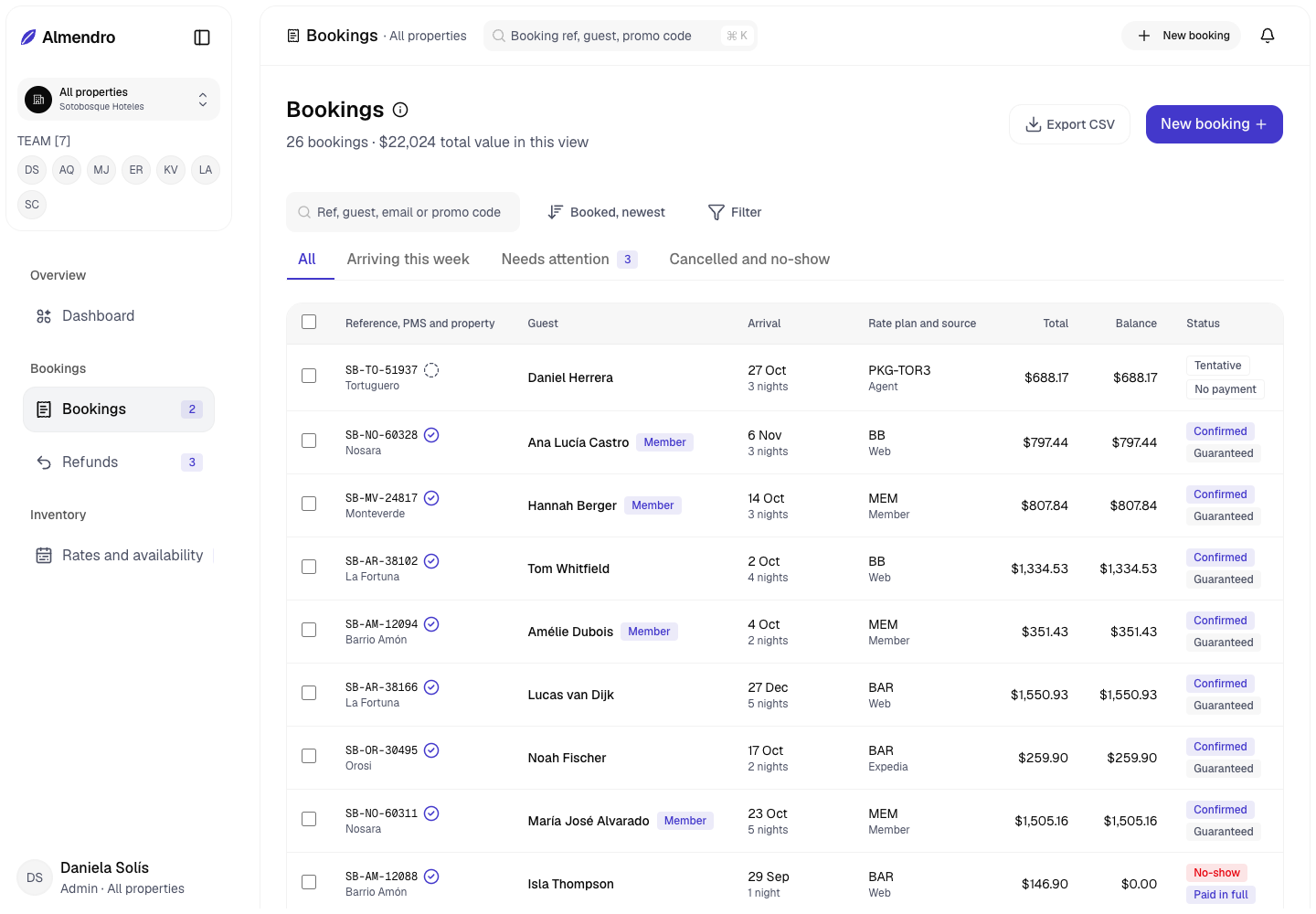Open Refunds in sidebar
The width and height of the screenshot is (1316, 914).
(119, 462)
